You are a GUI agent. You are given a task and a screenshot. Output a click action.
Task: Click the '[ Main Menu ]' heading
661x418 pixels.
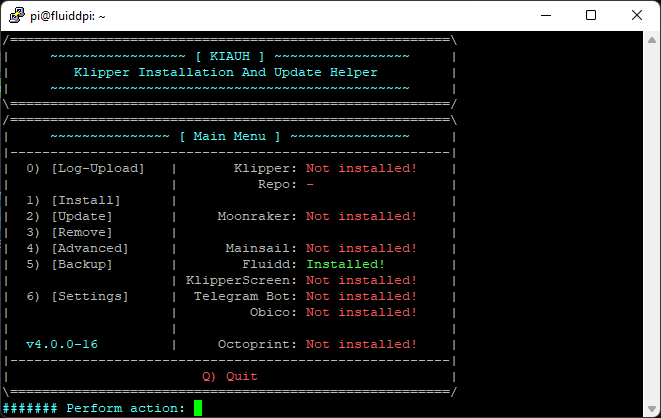pos(230,137)
